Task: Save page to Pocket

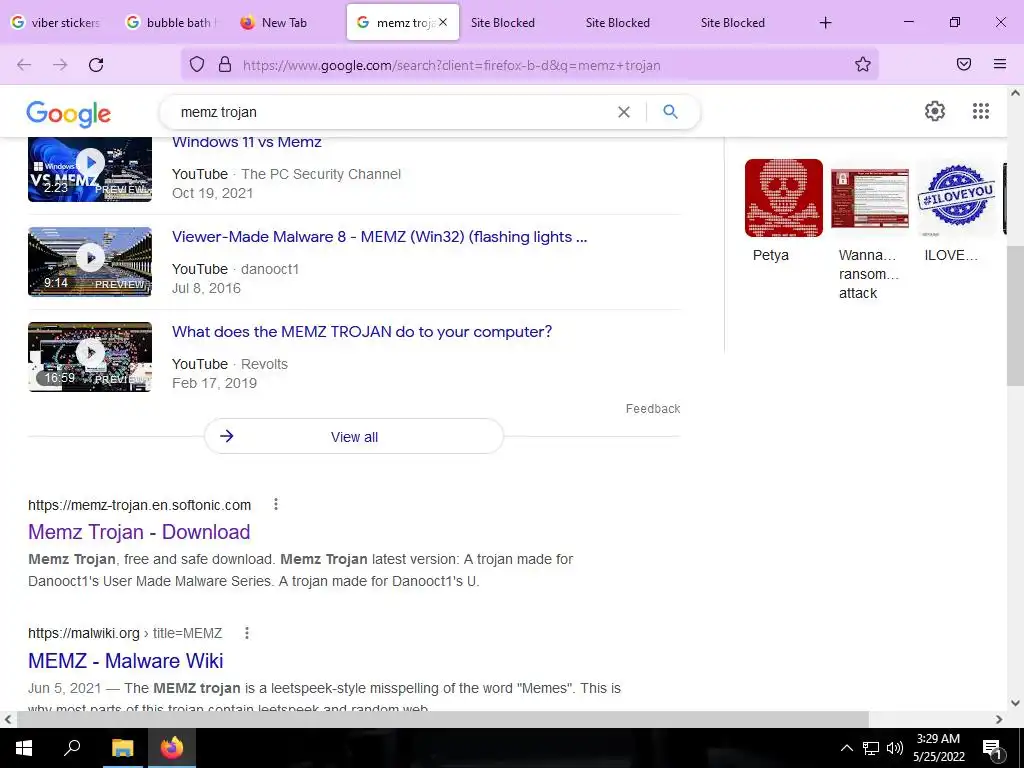Action: pos(964,64)
